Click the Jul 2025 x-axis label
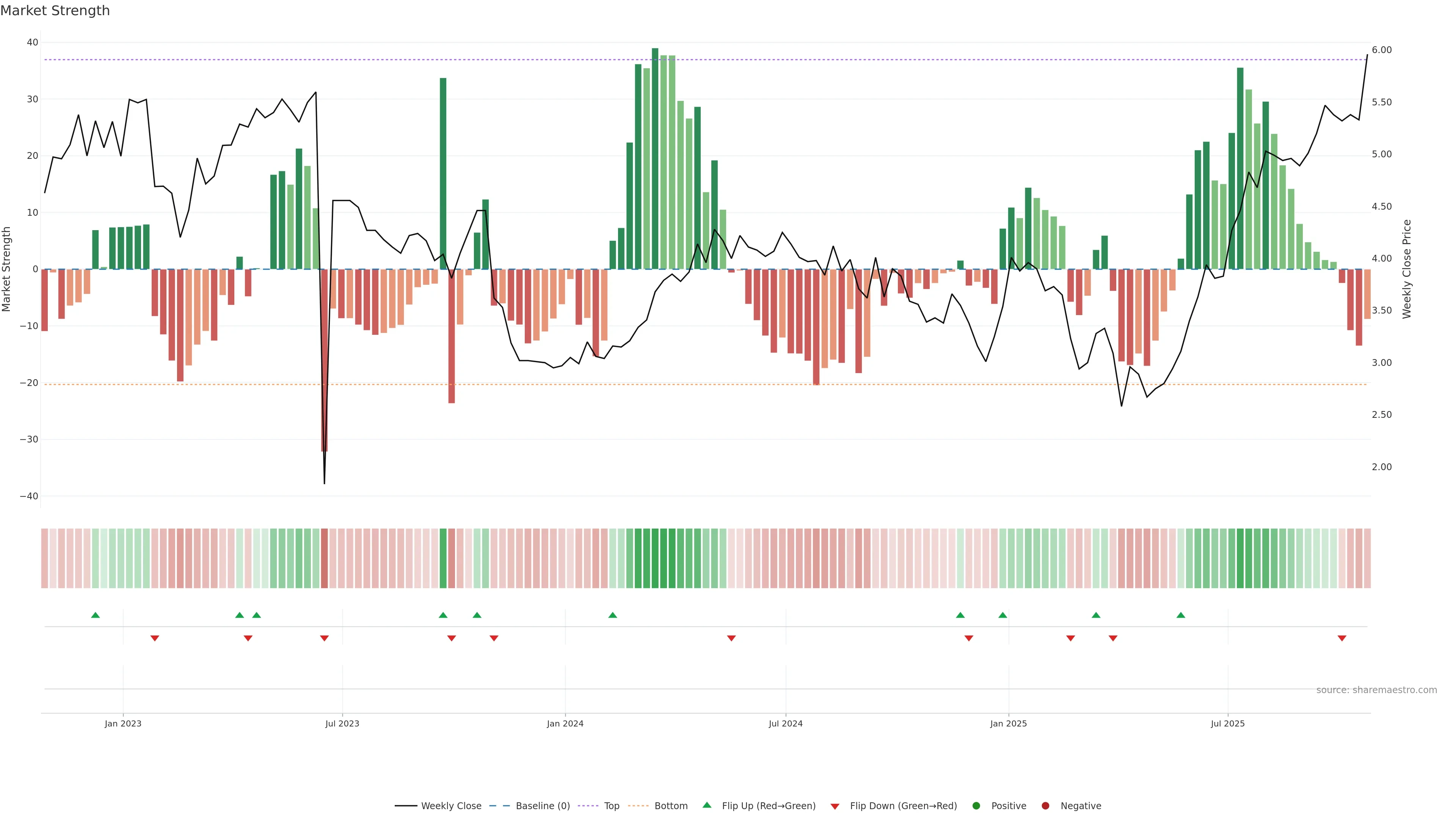The width and height of the screenshot is (1456, 819). (1227, 723)
